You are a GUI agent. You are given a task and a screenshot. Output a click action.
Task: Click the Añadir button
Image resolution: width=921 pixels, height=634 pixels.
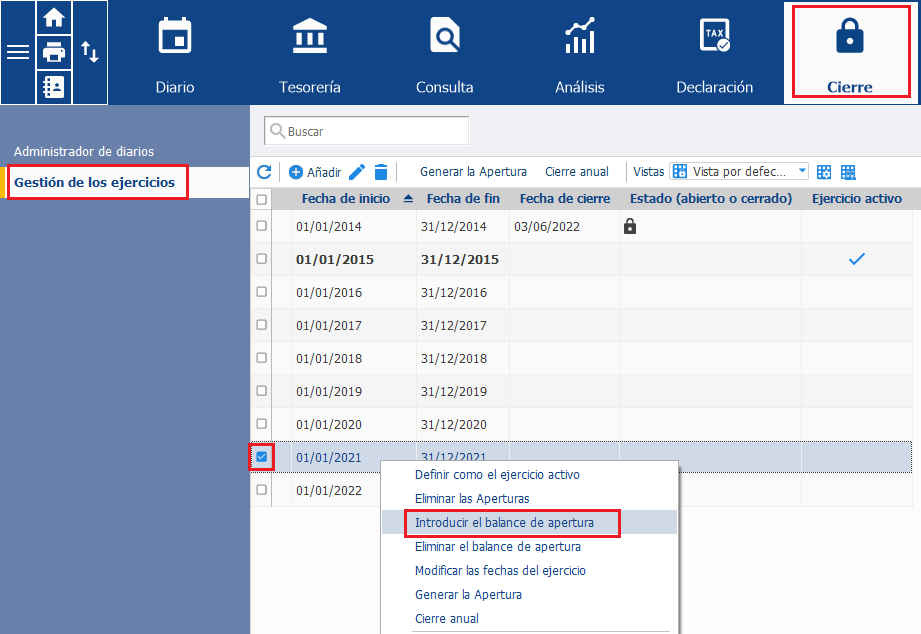[x=315, y=172]
